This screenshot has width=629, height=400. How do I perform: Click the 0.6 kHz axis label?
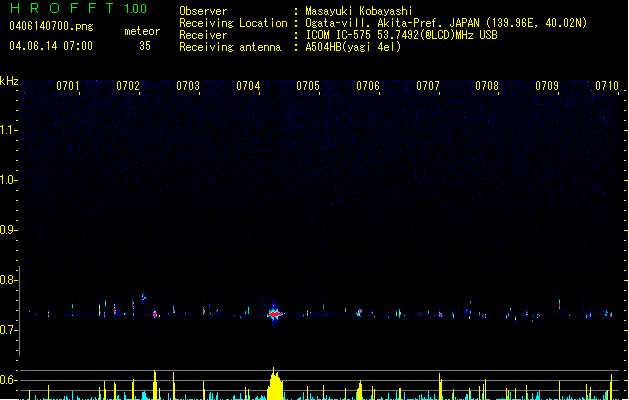[8, 380]
